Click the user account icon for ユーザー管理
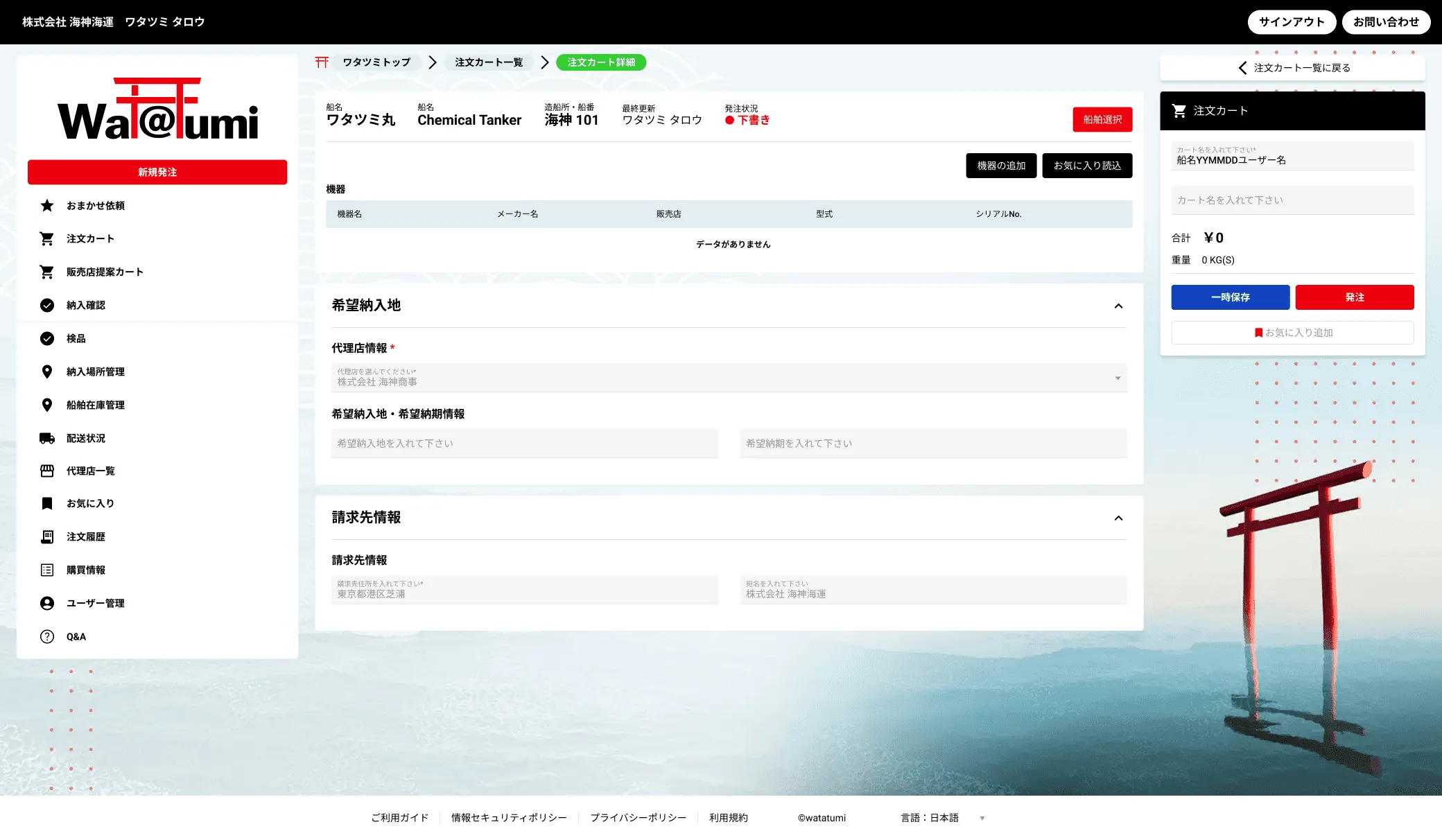Screen dimensions: 1442x840 tap(47, 603)
